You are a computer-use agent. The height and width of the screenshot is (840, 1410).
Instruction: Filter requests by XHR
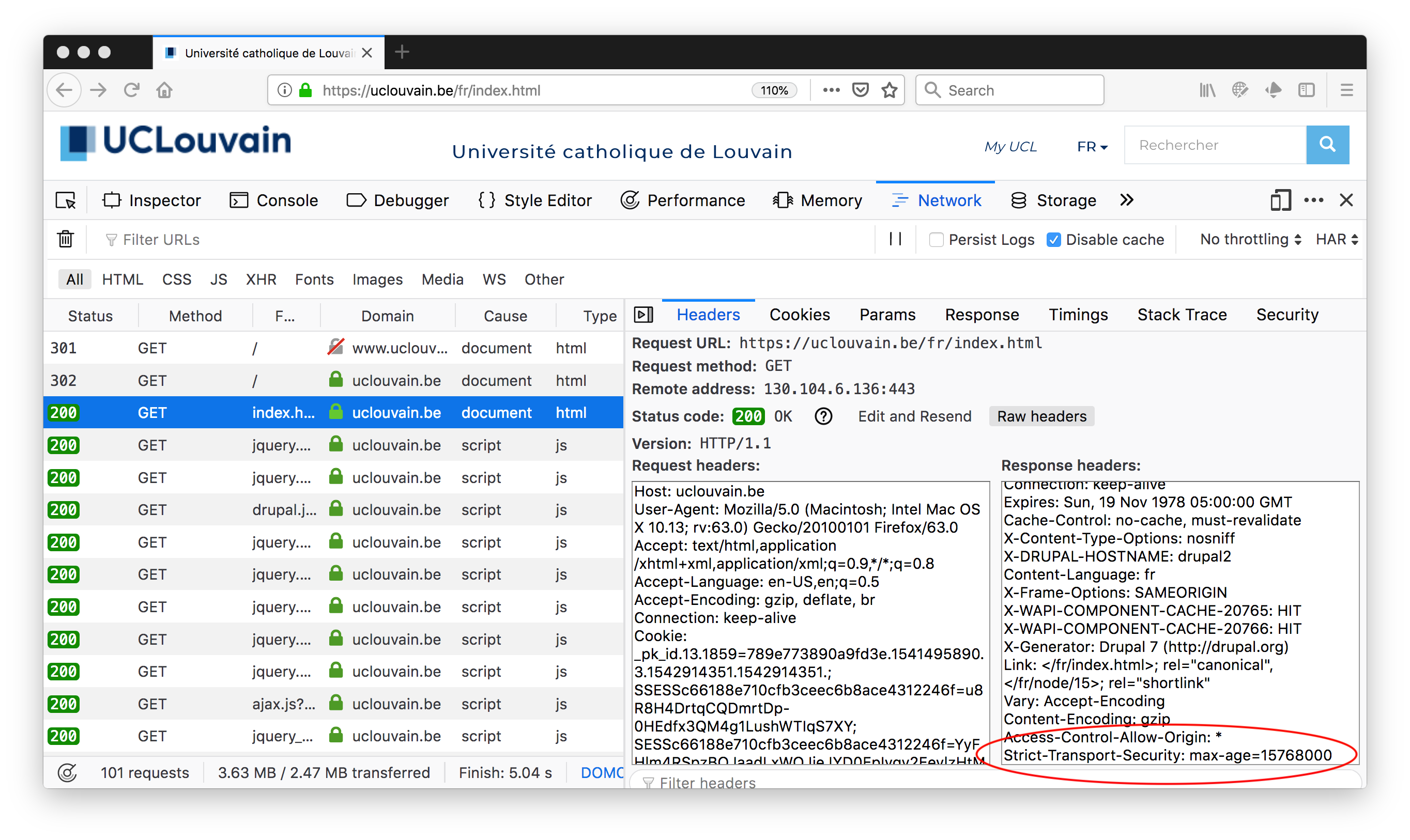pos(261,279)
